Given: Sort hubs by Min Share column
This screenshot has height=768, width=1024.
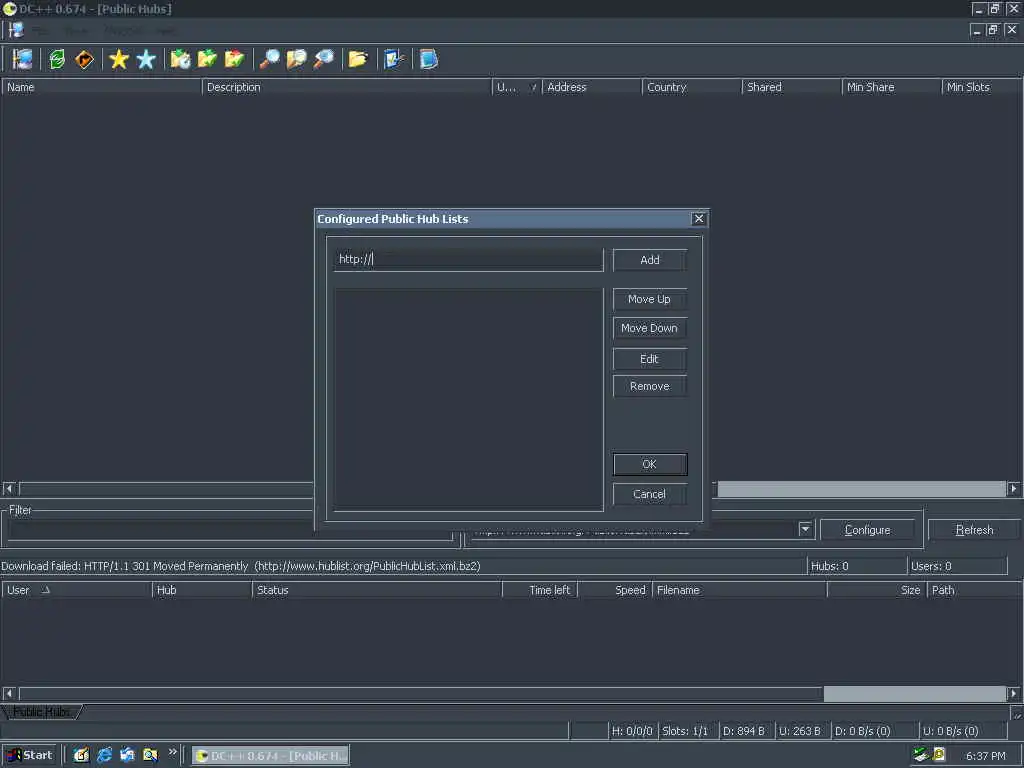Looking at the screenshot, I should click(891, 87).
